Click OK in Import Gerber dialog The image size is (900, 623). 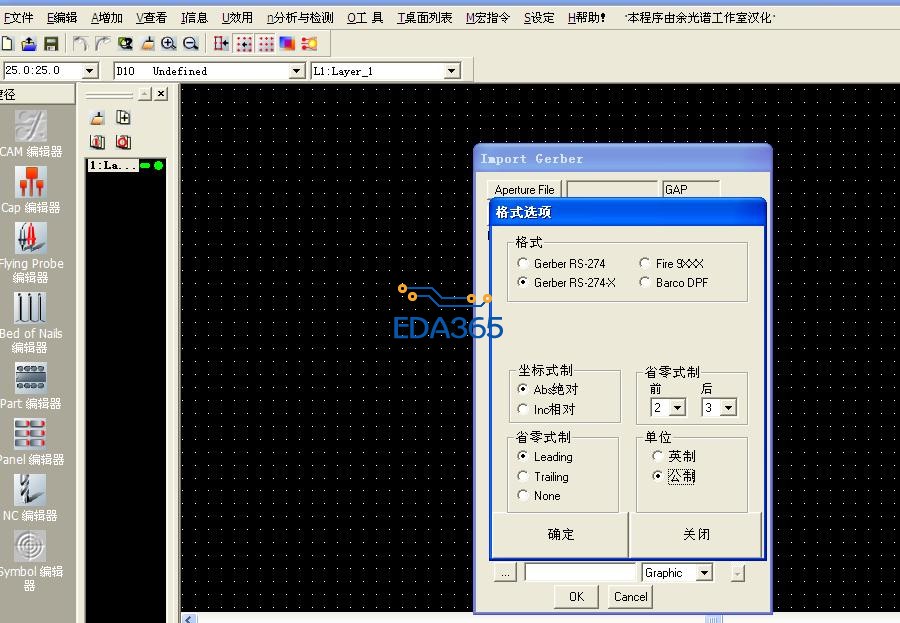[x=576, y=597]
